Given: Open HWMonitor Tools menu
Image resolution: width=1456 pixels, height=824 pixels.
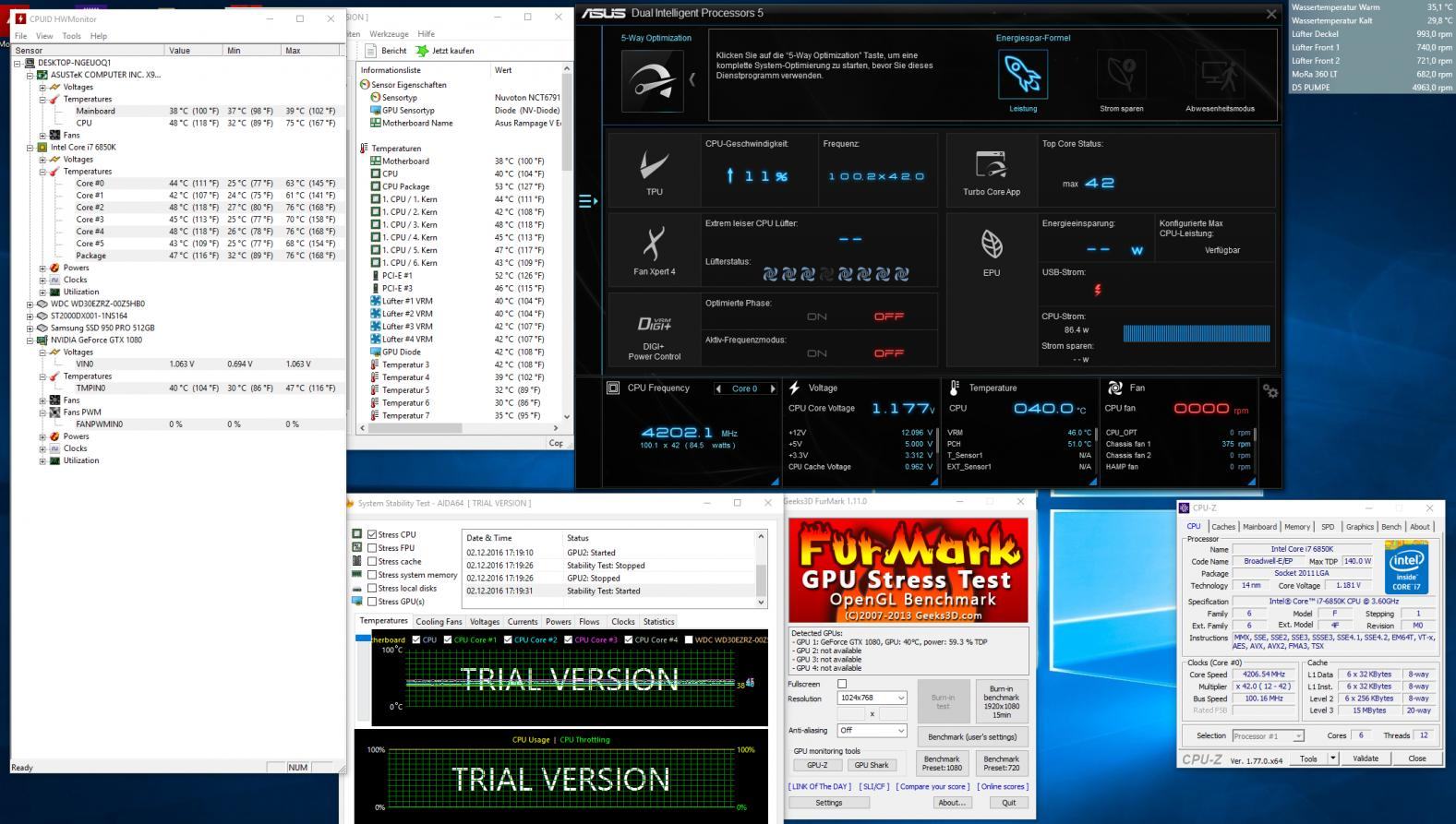Looking at the screenshot, I should coord(72,36).
